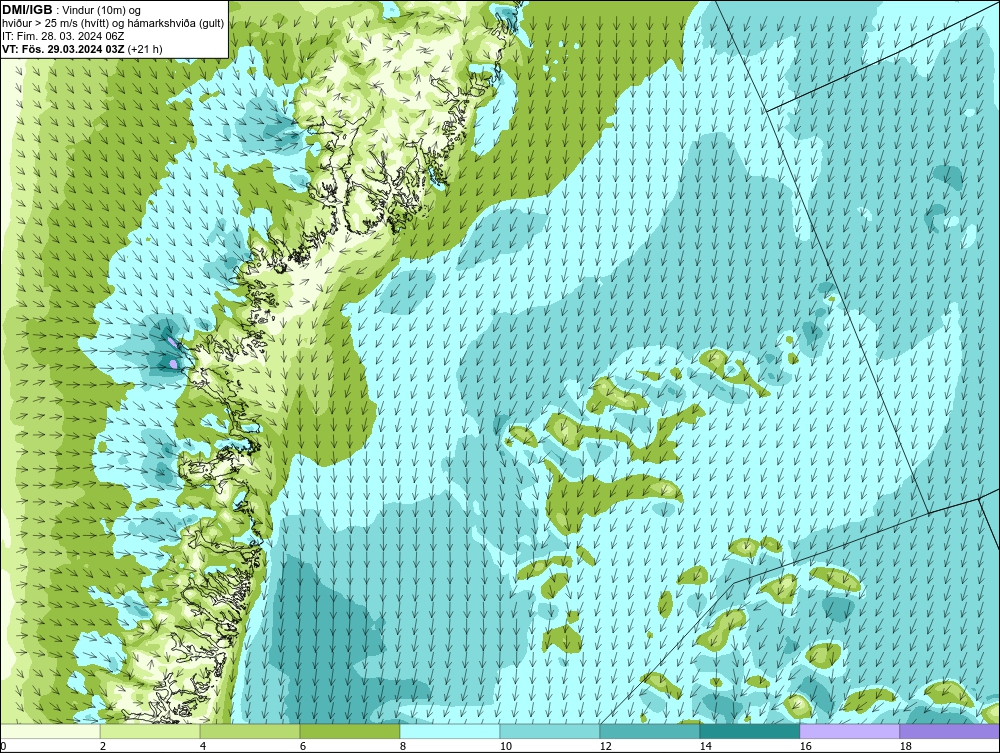Viewport: 1000px width, 753px height.
Task: Click the 'hviður > 25 m/s (hvítt)' legend line
Action: [55, 24]
